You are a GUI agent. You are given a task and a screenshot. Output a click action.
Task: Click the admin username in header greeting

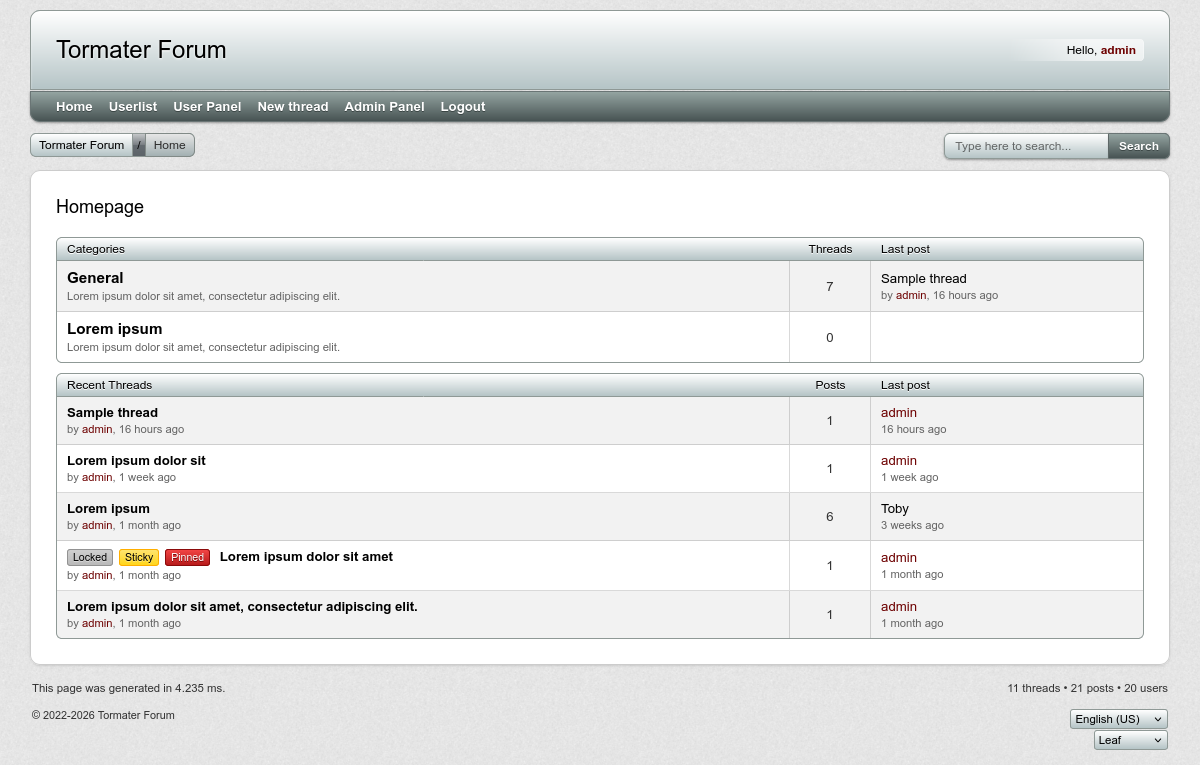pos(1118,50)
